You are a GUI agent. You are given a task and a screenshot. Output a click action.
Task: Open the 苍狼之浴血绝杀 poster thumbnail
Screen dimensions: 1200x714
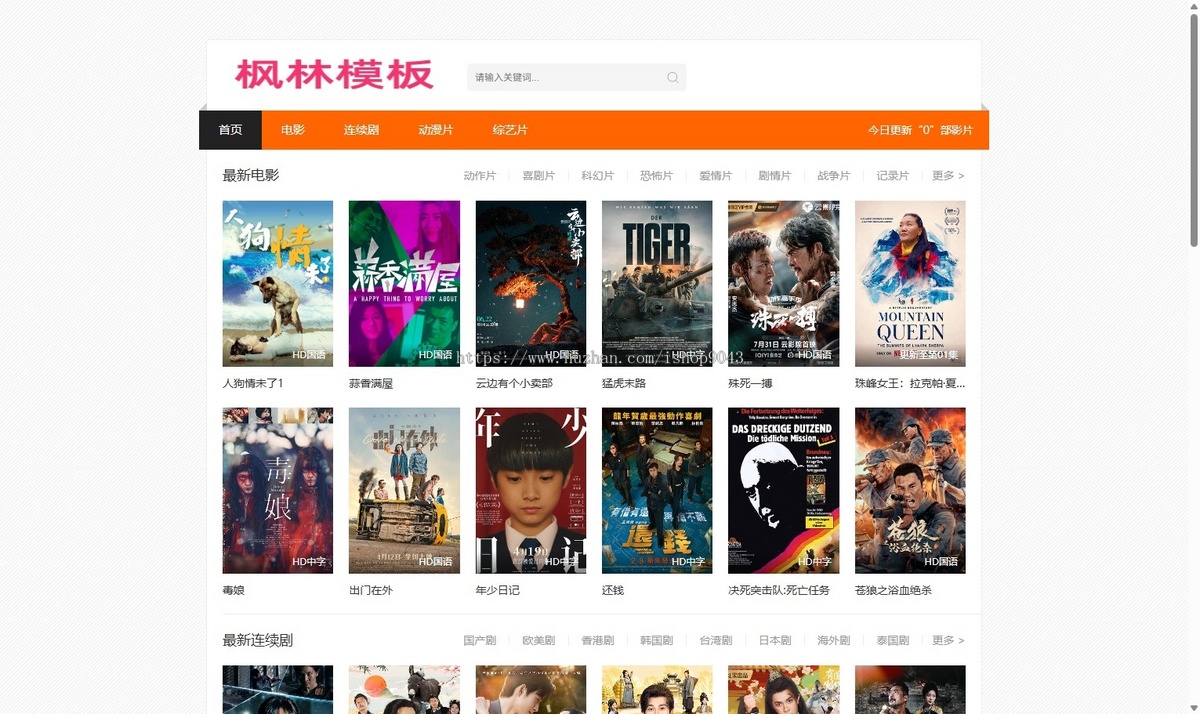tap(910, 491)
